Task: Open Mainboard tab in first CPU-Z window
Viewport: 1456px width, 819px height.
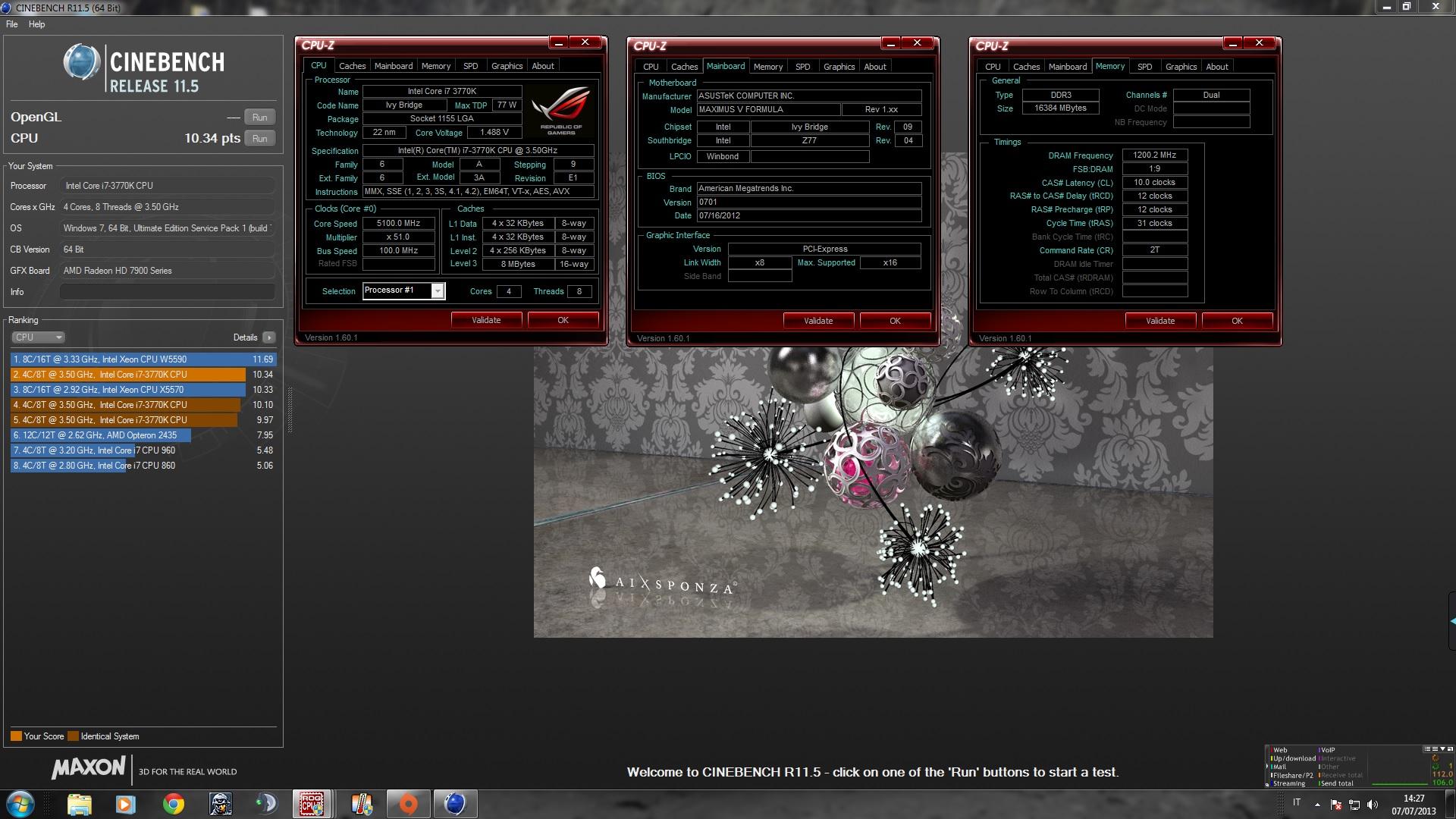Action: pyautogui.click(x=394, y=66)
